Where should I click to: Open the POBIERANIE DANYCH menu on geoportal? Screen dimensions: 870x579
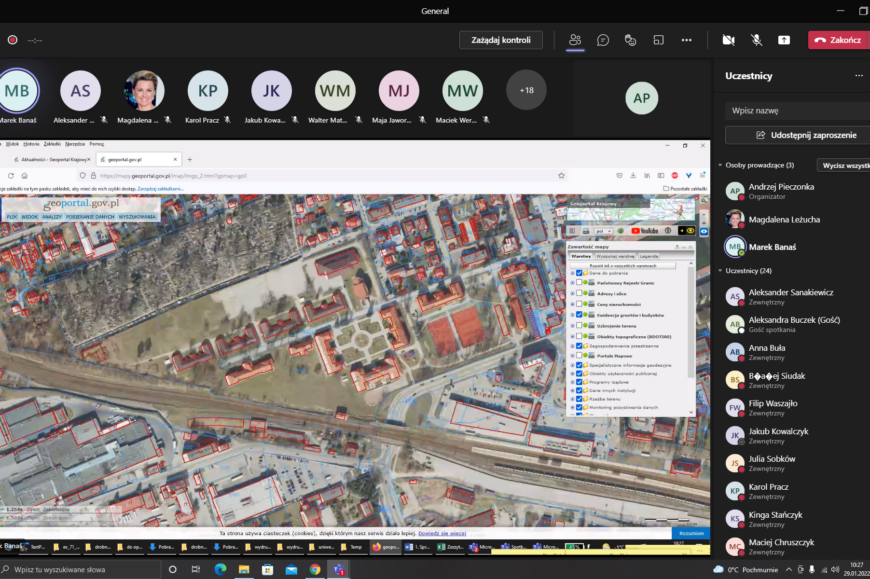pos(90,217)
